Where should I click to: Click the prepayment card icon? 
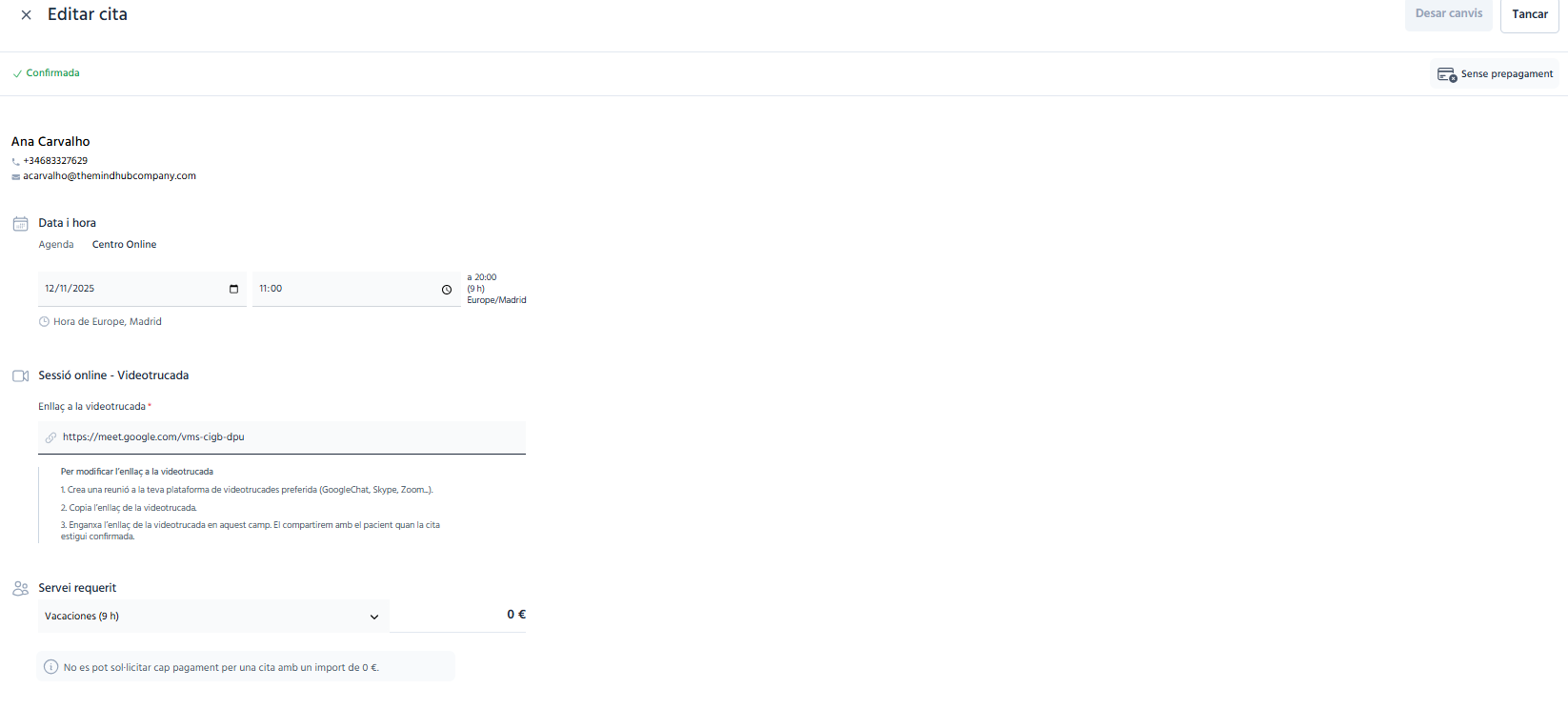[1447, 74]
